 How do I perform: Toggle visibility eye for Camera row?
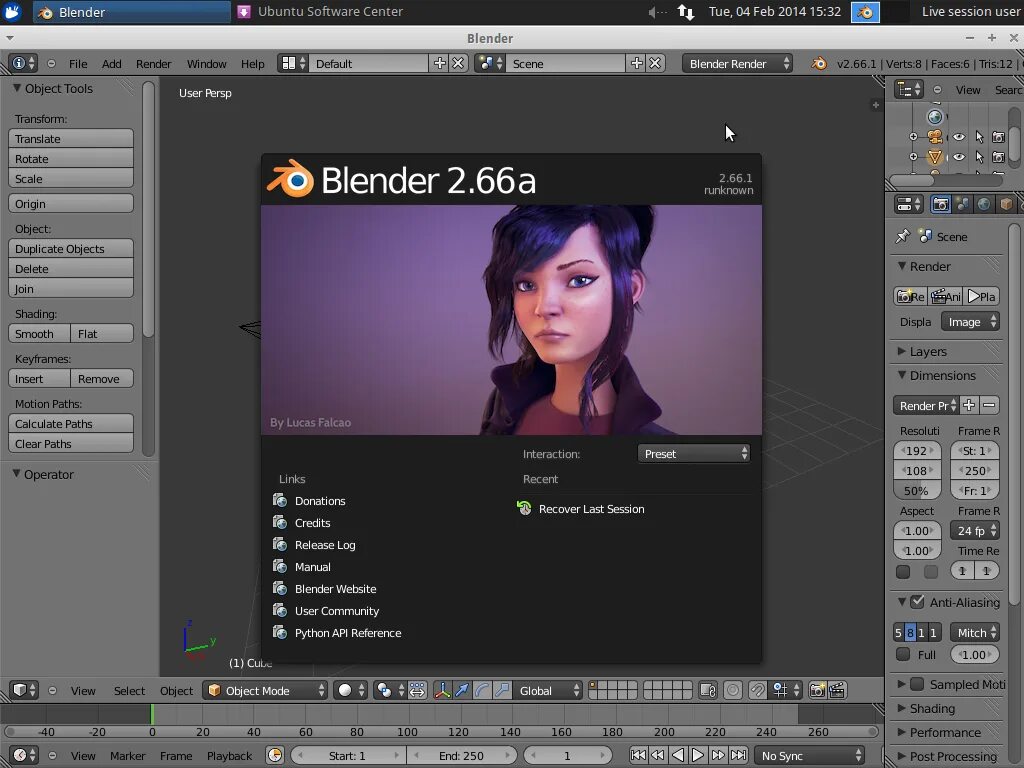click(x=958, y=137)
